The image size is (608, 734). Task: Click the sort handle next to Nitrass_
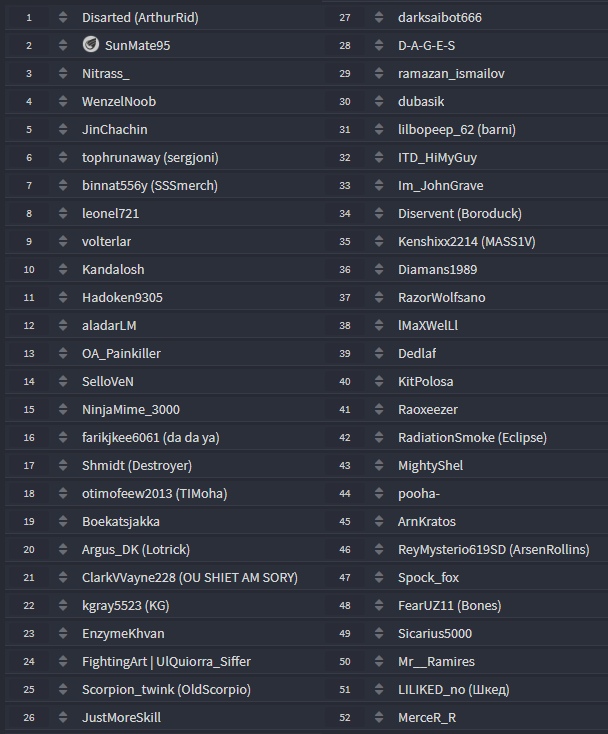click(x=63, y=73)
